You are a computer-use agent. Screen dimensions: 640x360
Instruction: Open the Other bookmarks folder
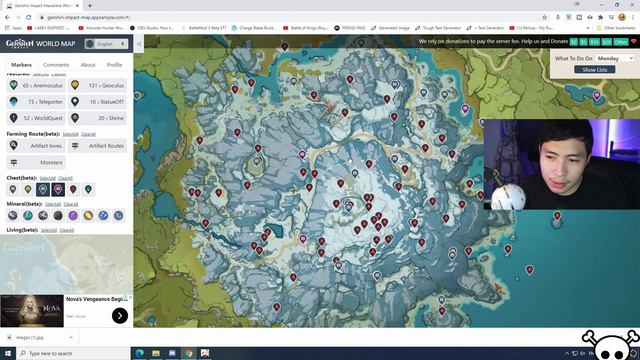[x=616, y=28]
